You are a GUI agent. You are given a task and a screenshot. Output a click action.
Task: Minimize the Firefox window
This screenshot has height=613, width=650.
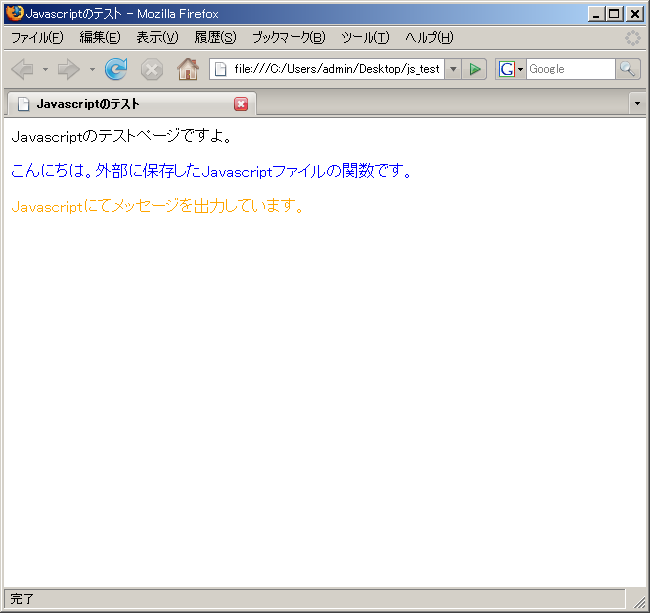click(596, 14)
